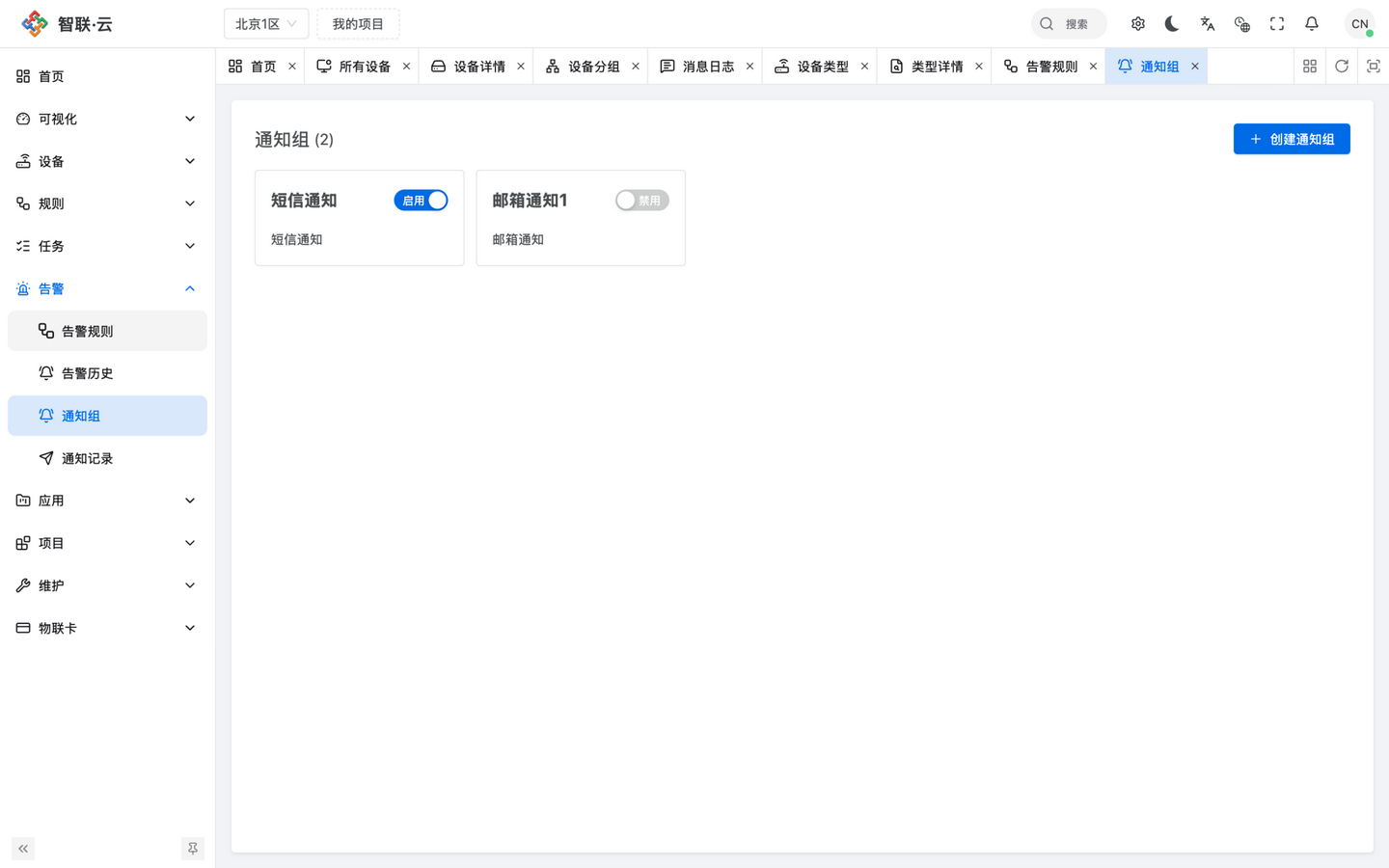
Task: Expand the 规则 sidebar menu
Action: (x=107, y=203)
